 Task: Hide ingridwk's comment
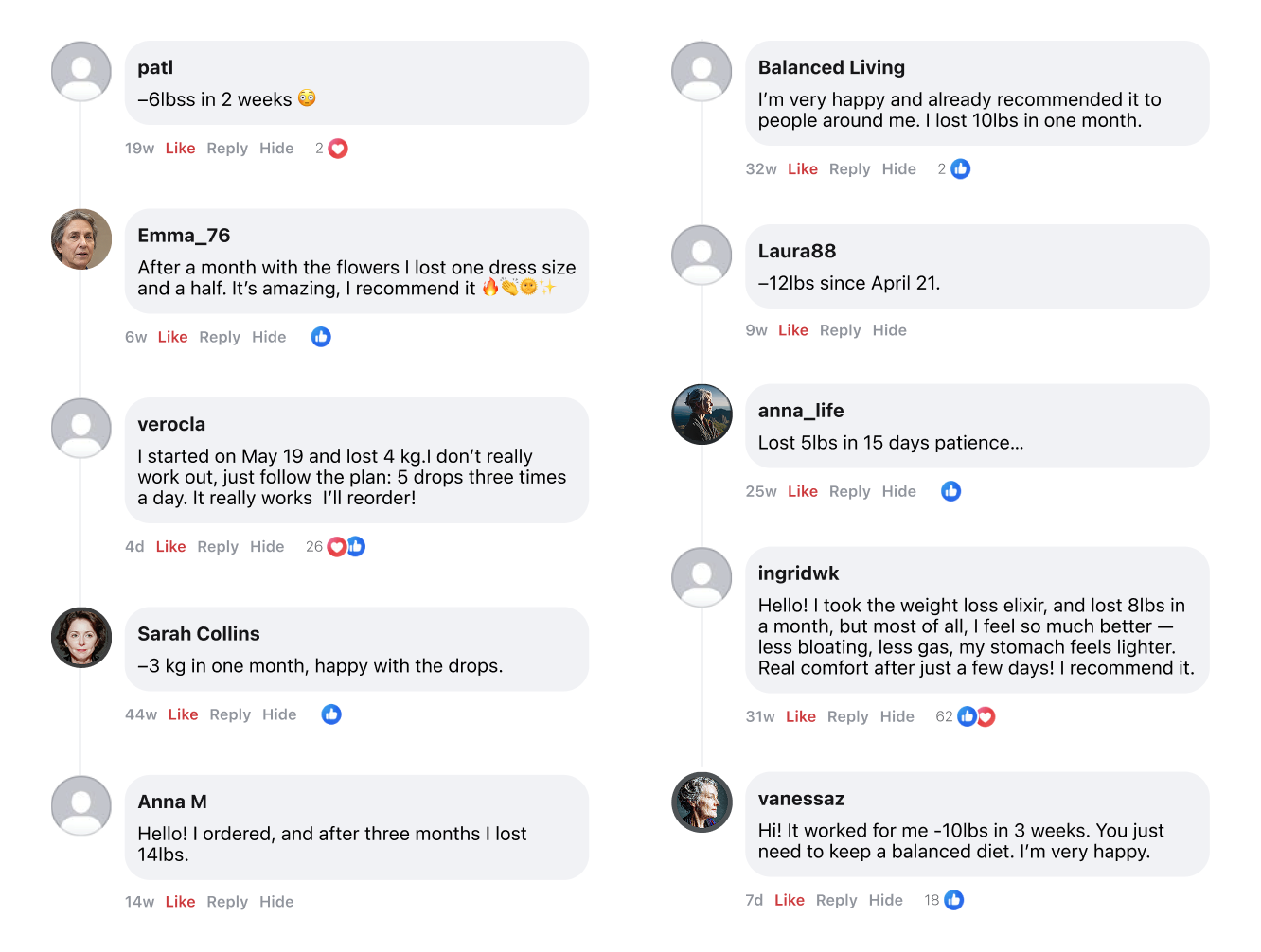tap(897, 716)
